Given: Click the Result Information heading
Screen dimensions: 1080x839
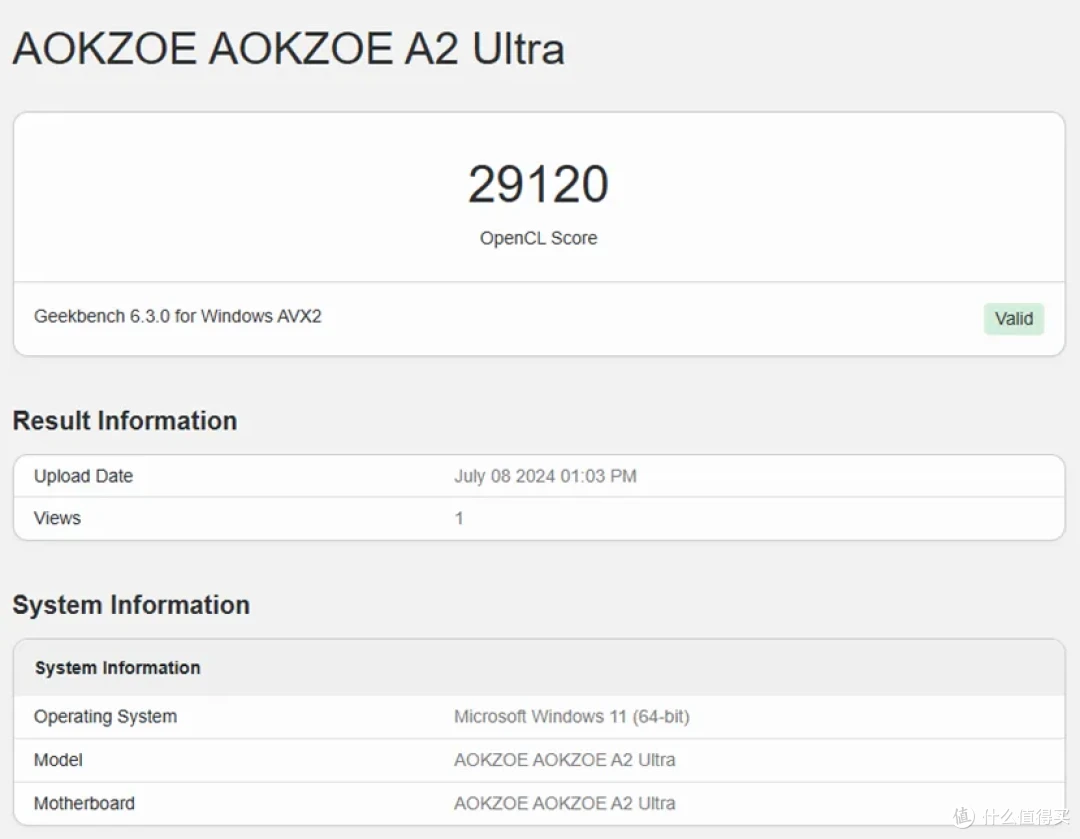Looking at the screenshot, I should point(125,421).
